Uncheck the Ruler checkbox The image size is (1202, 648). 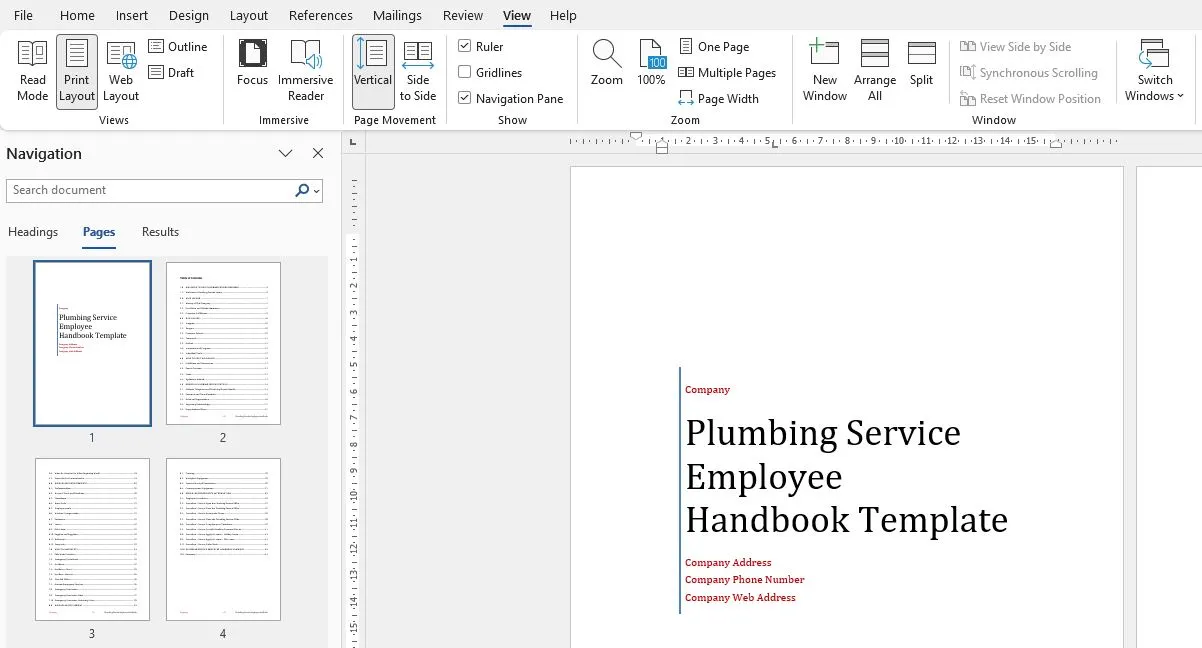tap(465, 46)
